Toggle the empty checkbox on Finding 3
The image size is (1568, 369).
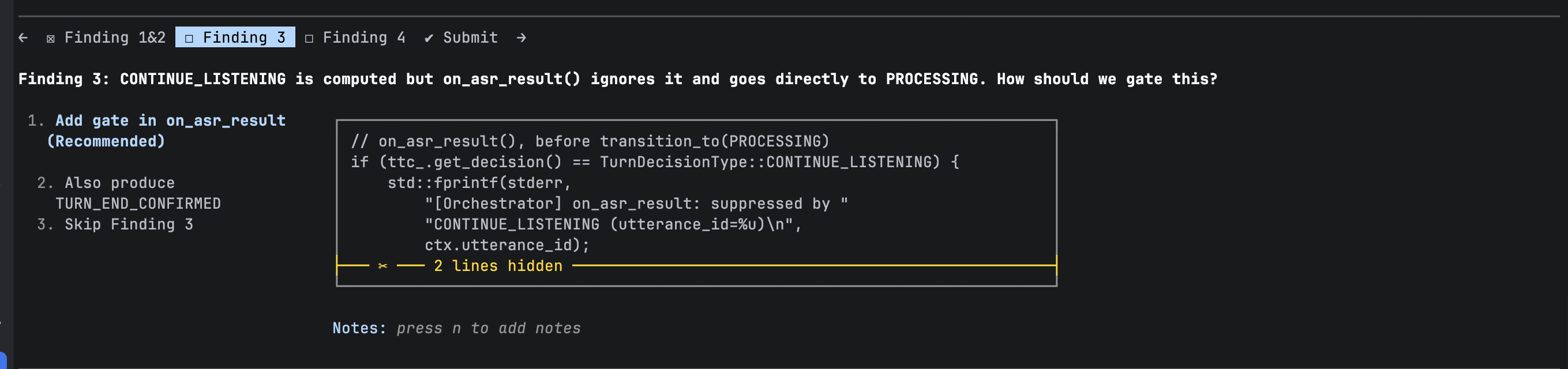click(189, 38)
